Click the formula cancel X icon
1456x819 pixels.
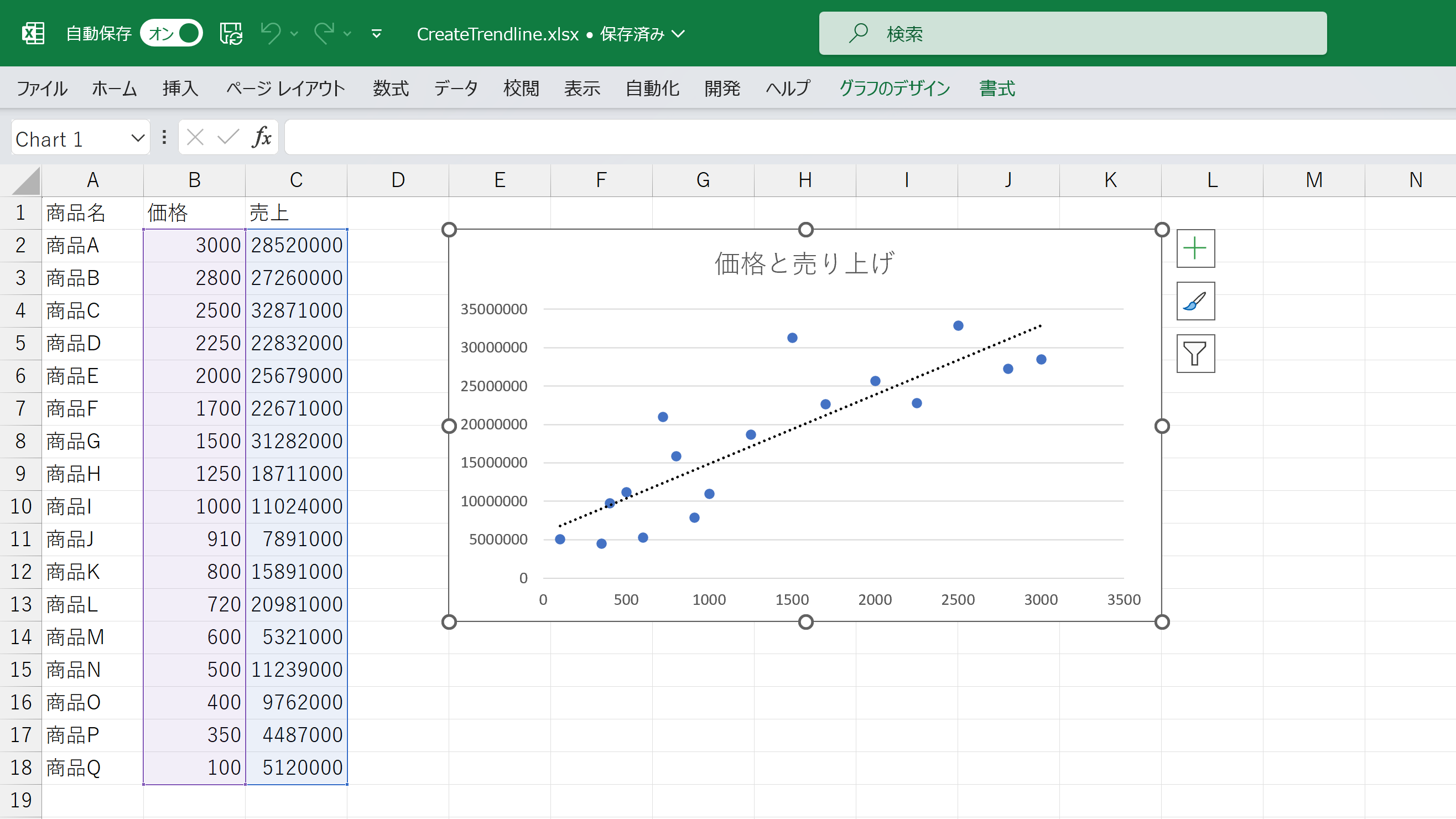(195, 137)
